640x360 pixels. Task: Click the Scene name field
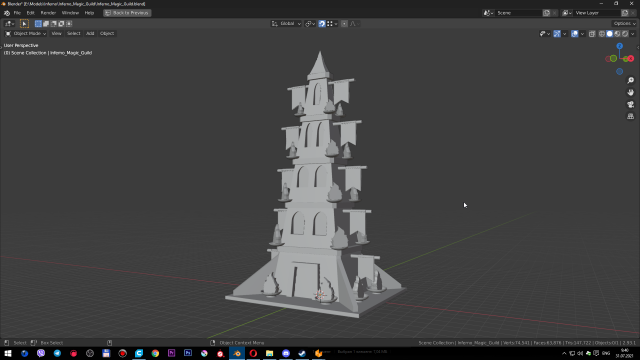pos(518,13)
